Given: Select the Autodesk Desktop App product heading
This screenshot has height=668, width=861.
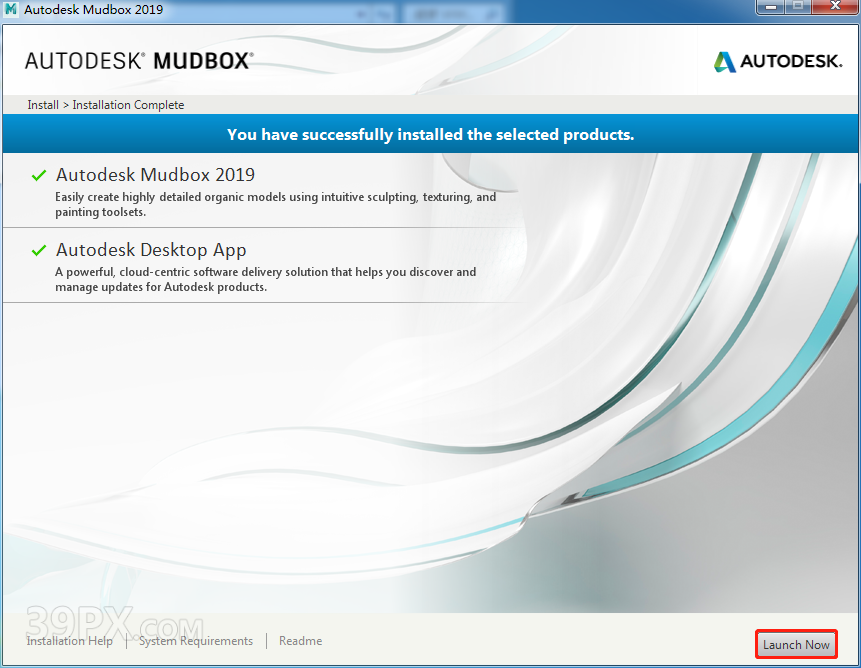Looking at the screenshot, I should click(x=151, y=251).
